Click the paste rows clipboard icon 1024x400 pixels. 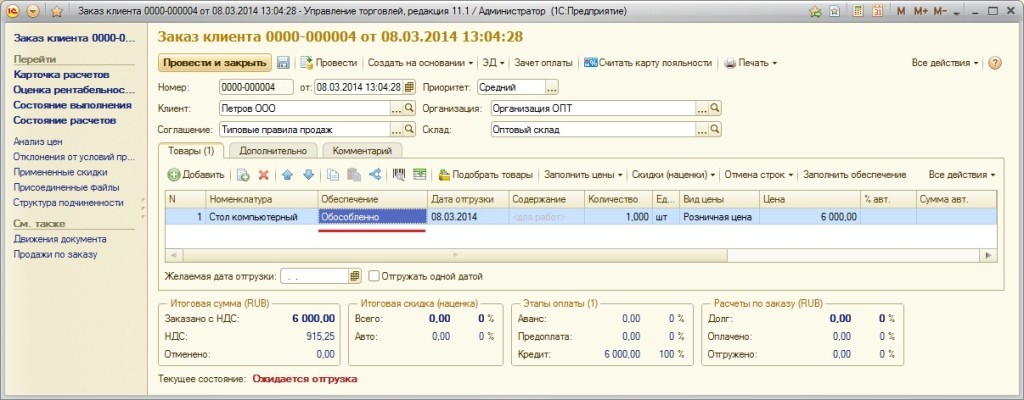353,175
